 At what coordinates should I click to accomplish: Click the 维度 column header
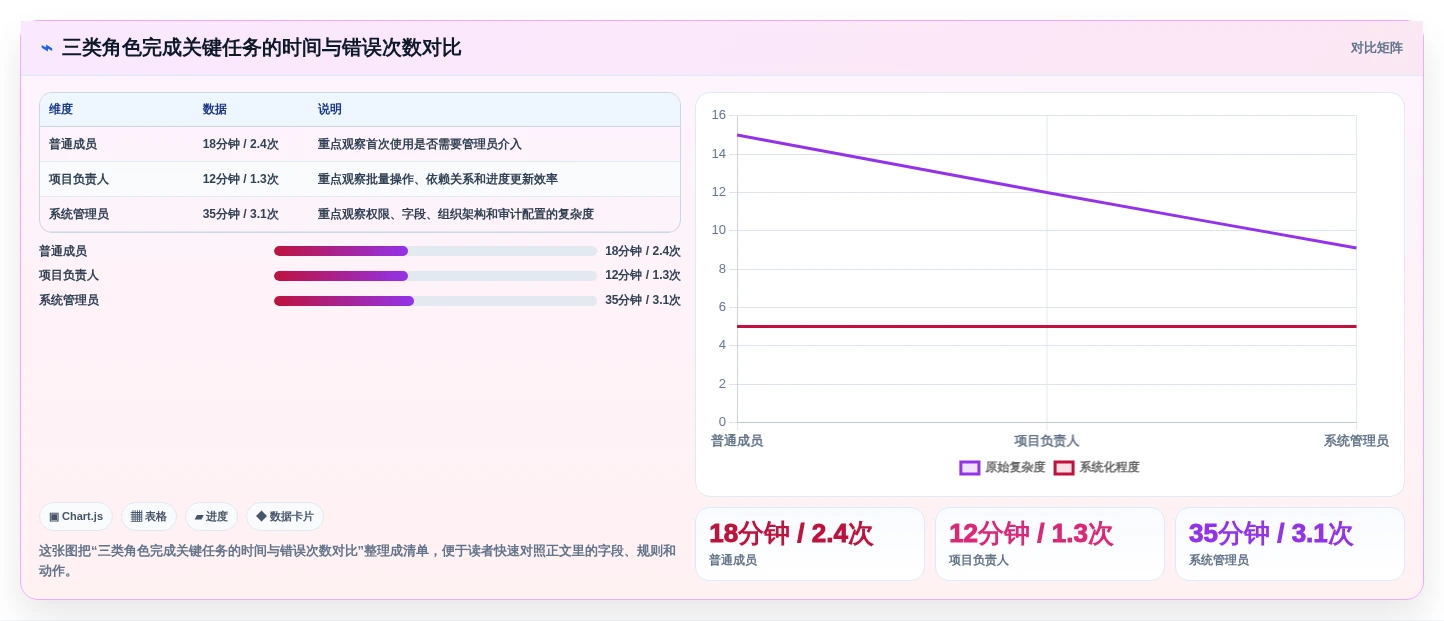pos(61,109)
